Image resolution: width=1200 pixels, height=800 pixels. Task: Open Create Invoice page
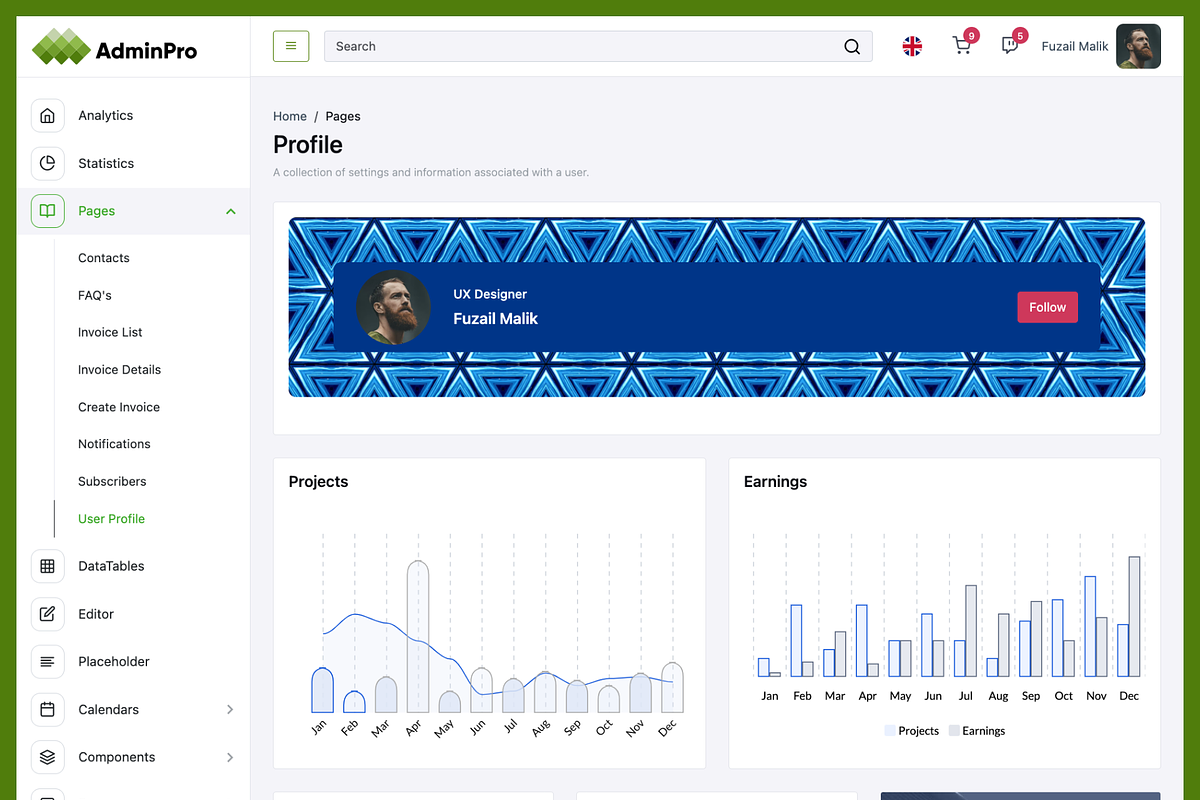click(119, 407)
